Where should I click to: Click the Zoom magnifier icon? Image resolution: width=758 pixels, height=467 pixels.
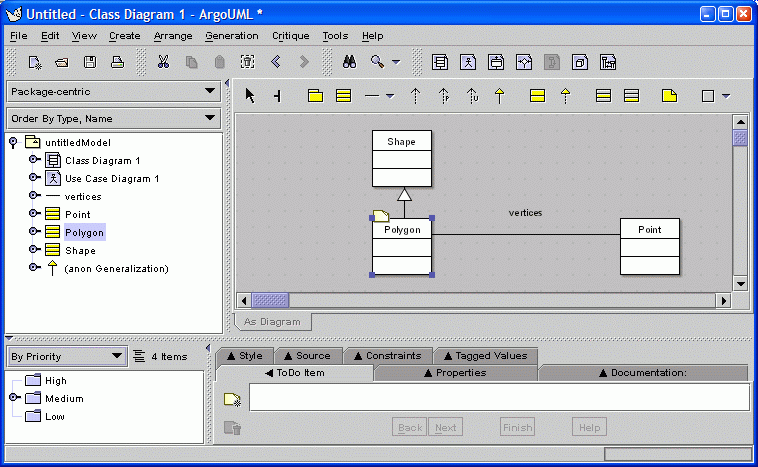point(377,62)
